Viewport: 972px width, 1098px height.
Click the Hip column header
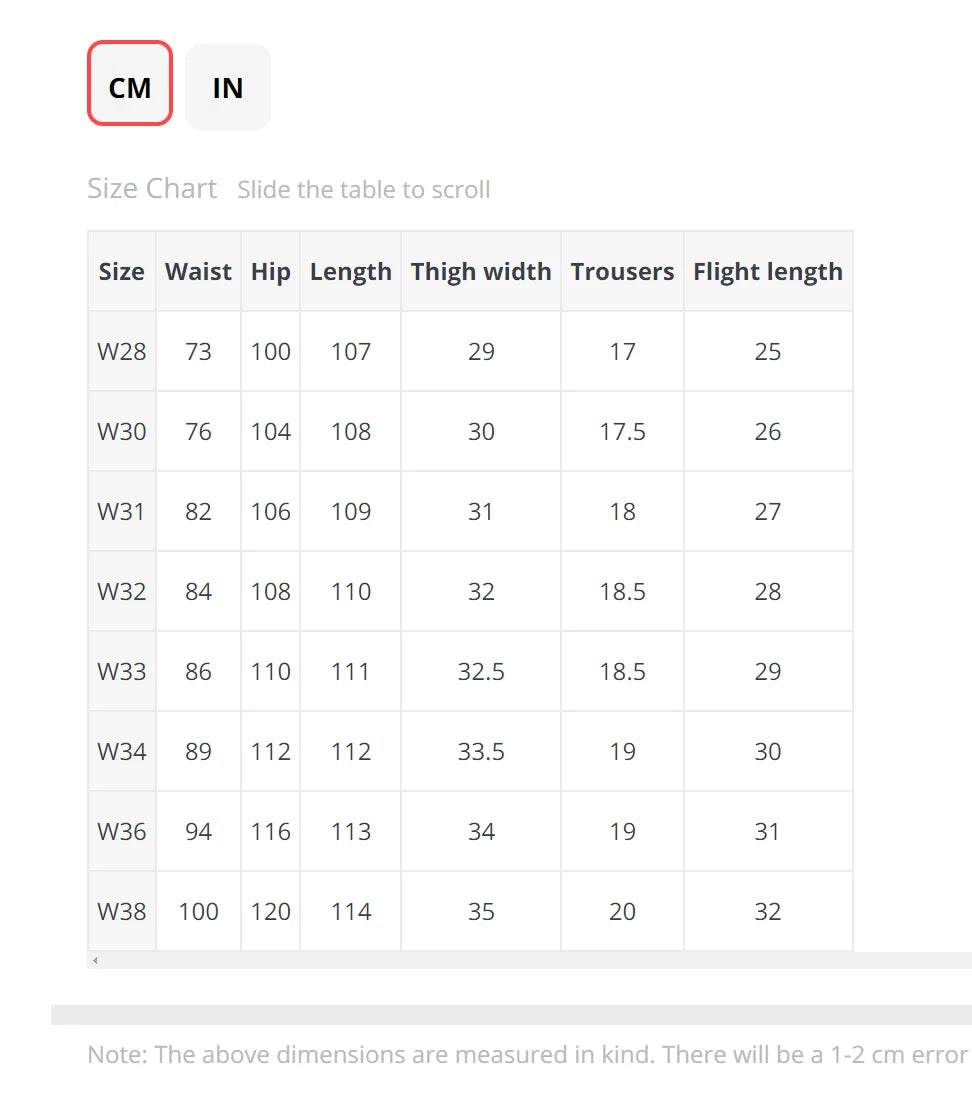point(270,272)
